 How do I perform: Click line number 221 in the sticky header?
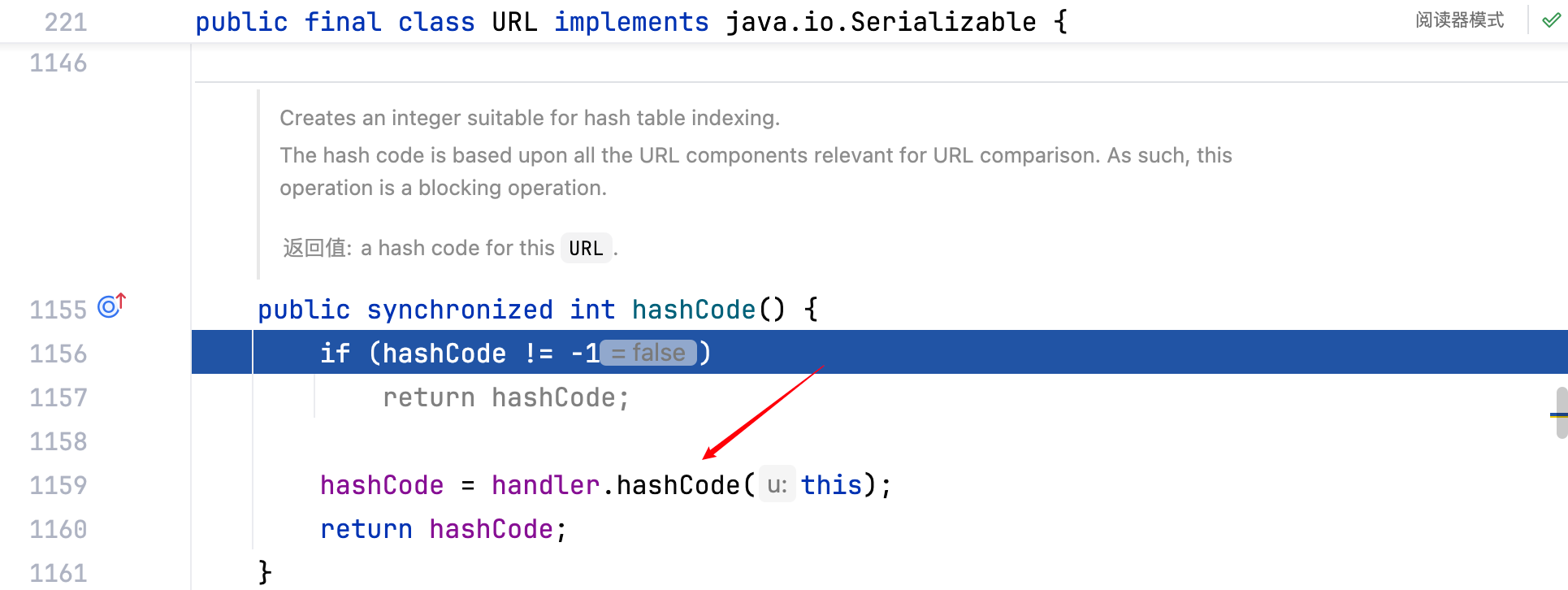tap(66, 22)
